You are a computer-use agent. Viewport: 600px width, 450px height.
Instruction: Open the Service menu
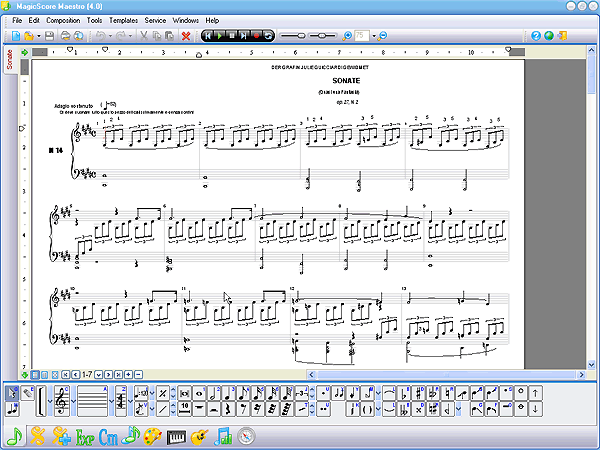point(155,20)
